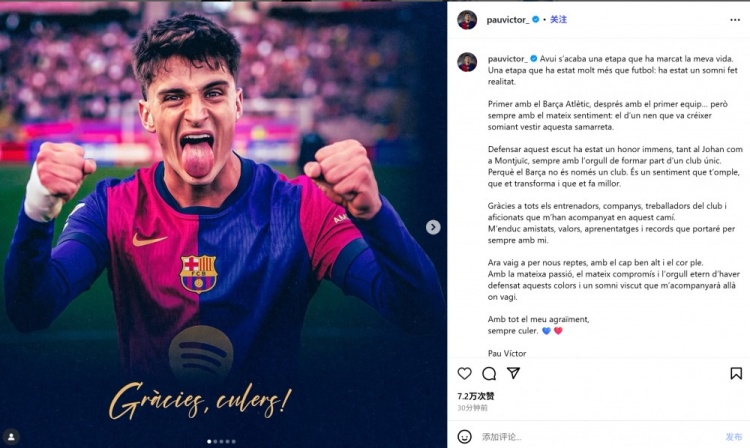
Task: Open pauvictor_ username in the post header
Action: point(506,19)
